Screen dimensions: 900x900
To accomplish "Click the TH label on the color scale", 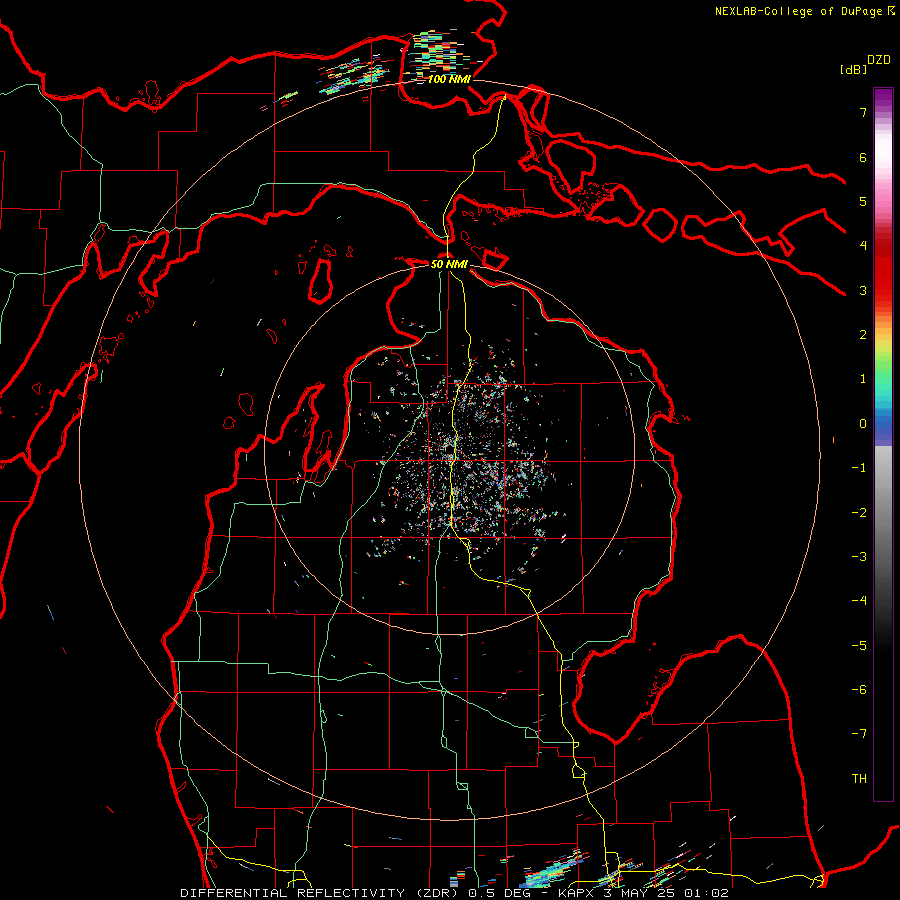I will tap(859, 779).
